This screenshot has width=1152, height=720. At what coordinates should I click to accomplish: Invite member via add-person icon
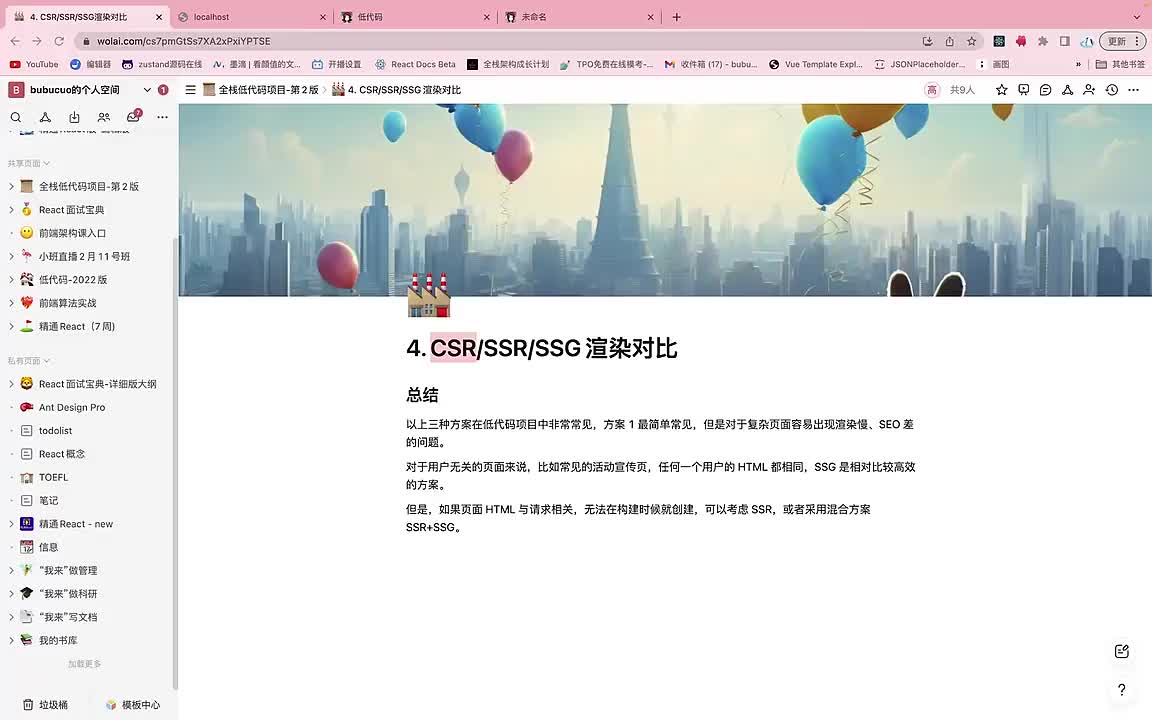[x=1090, y=90]
